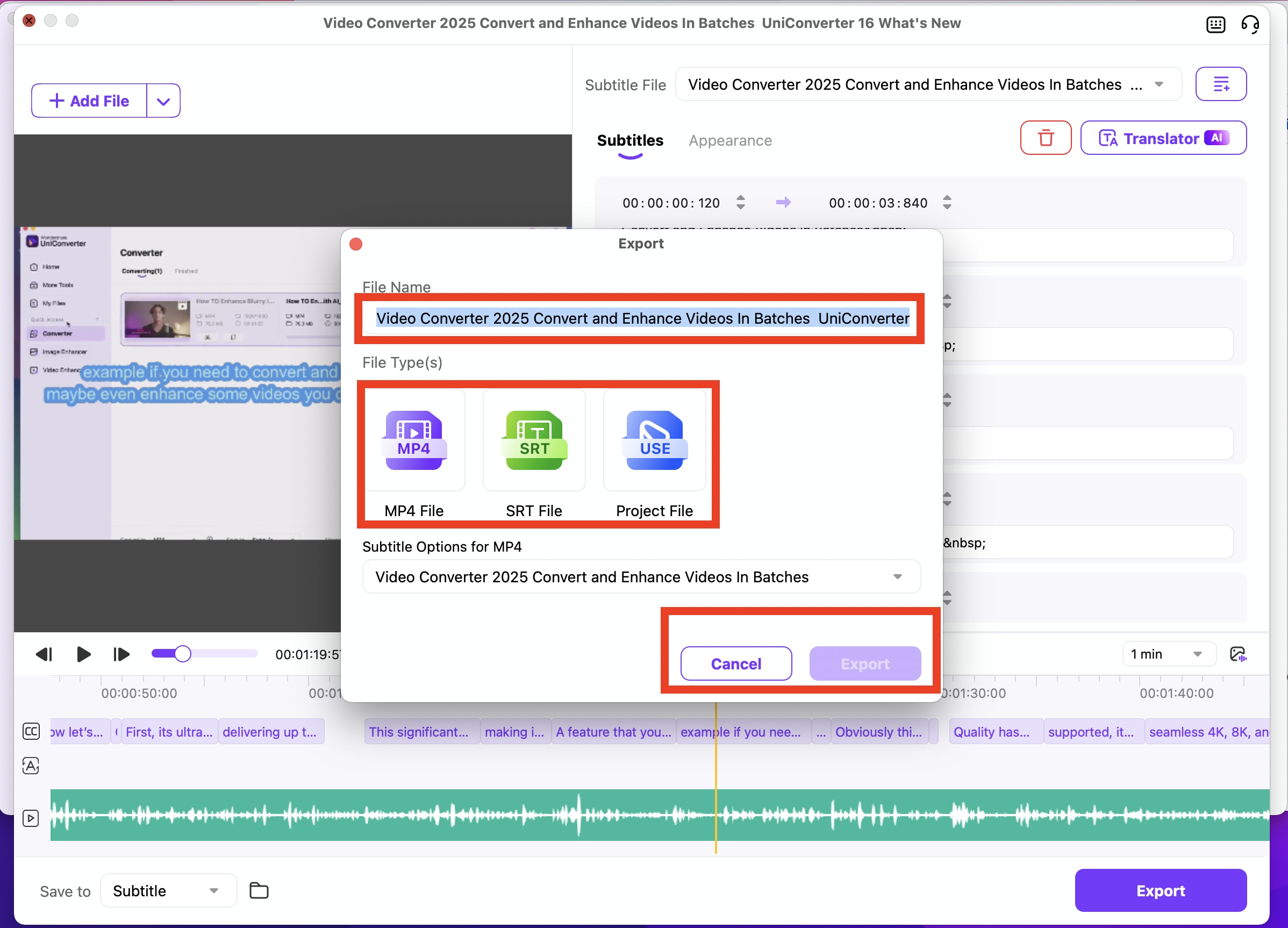The image size is (1288, 928).
Task: Toggle the CC subtitle track
Action: [31, 732]
